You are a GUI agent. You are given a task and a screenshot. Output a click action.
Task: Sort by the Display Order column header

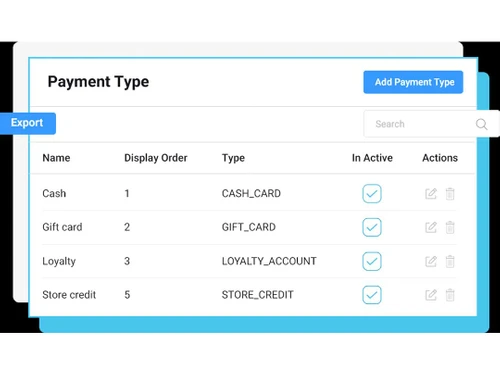pos(156,158)
